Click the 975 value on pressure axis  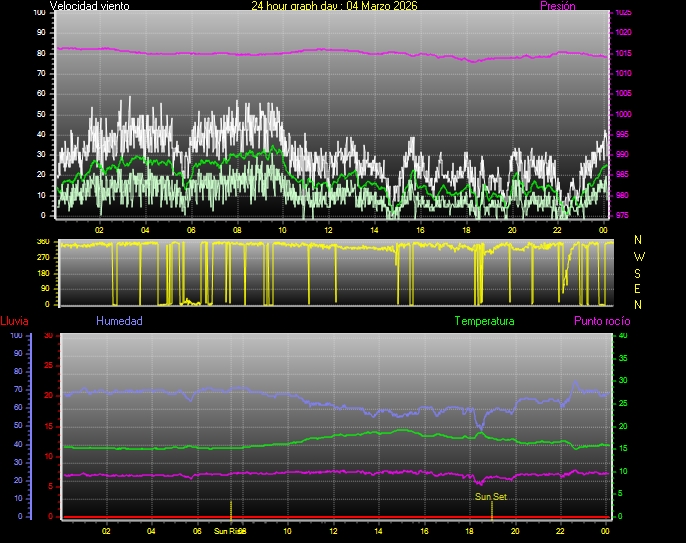[622, 215]
